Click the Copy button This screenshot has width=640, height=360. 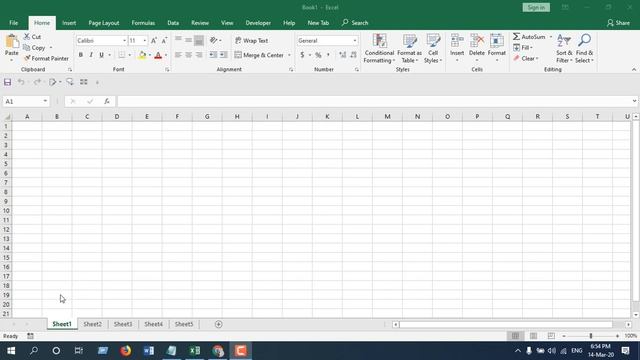coord(34,48)
